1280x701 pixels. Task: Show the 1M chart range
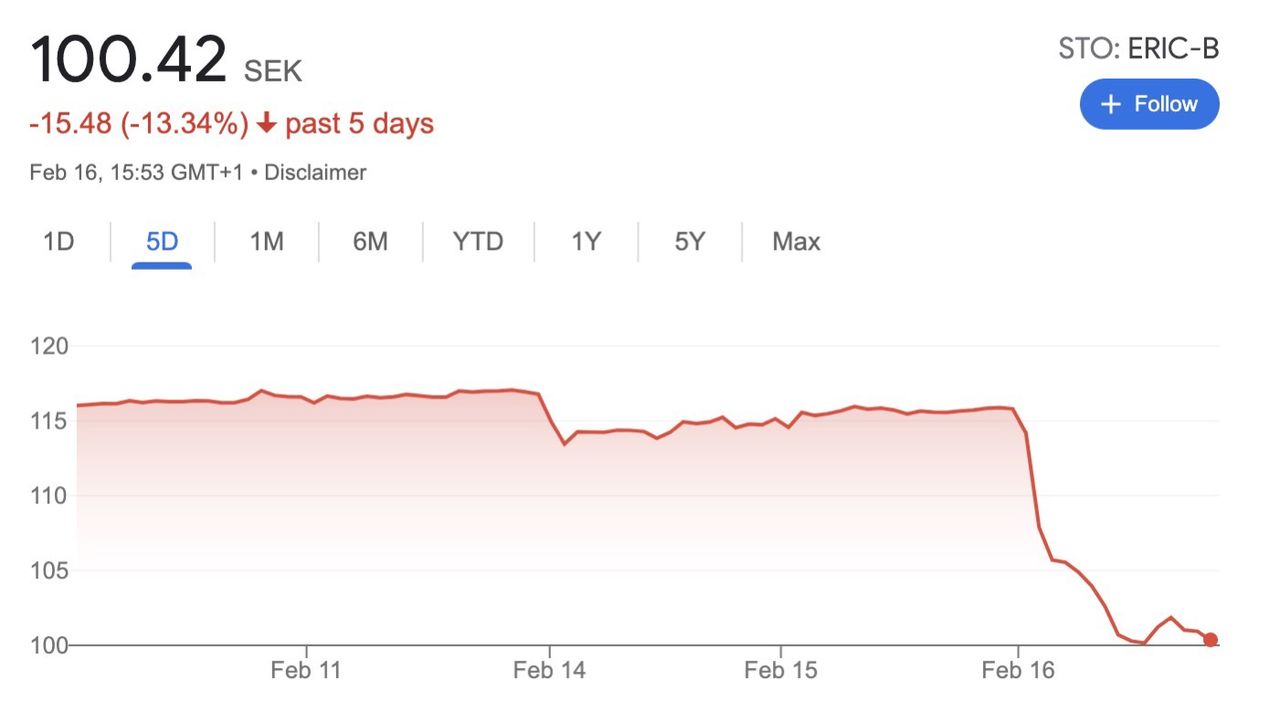pos(267,242)
